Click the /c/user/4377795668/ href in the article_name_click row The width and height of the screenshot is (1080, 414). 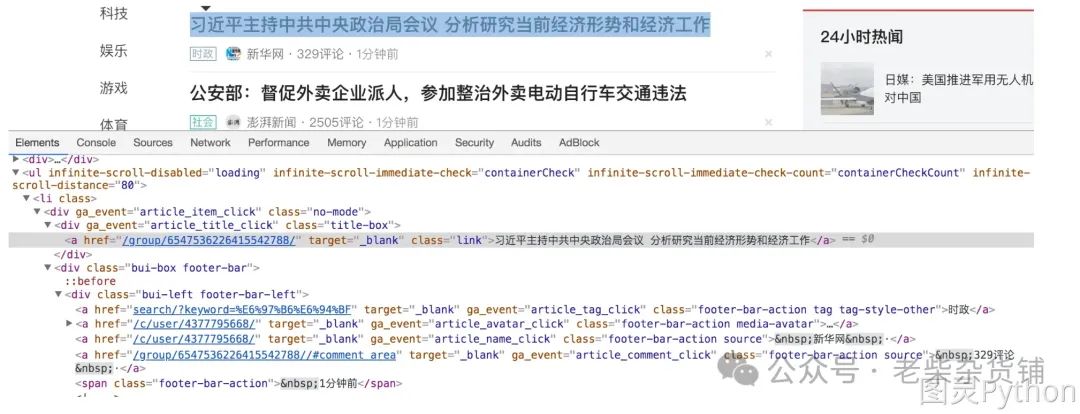pos(194,339)
